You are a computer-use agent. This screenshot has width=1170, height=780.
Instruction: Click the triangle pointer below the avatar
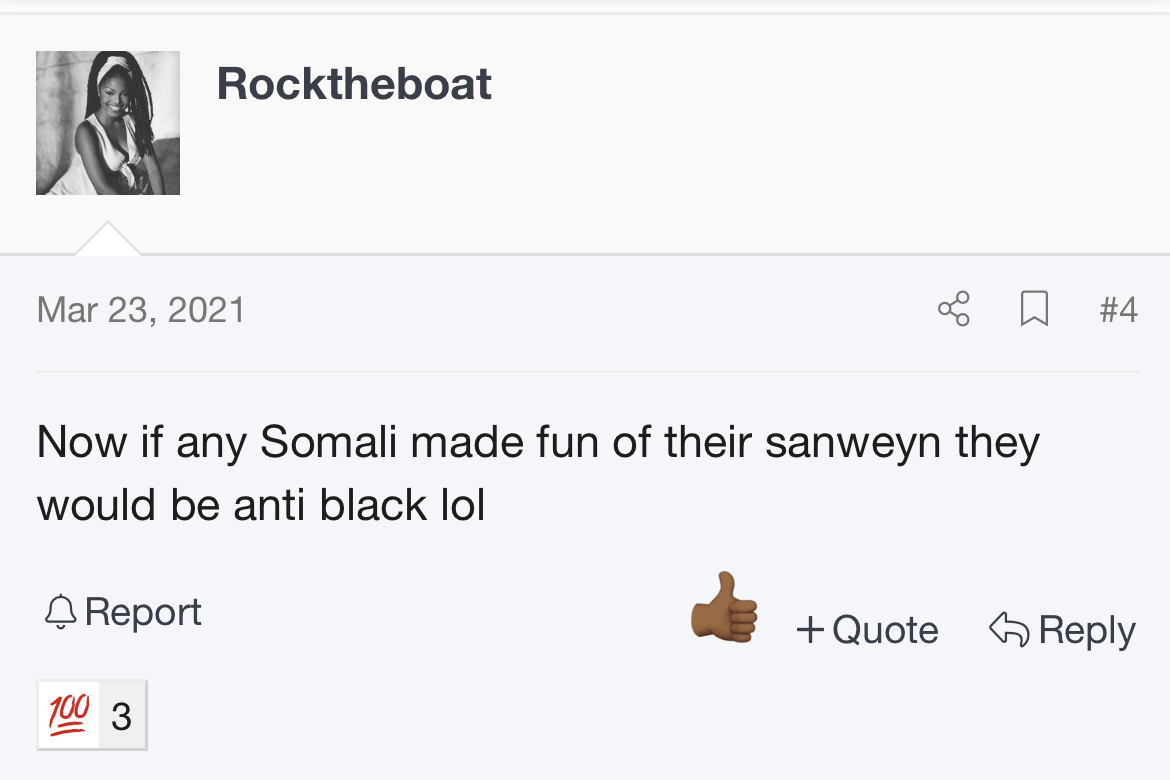coord(107,239)
